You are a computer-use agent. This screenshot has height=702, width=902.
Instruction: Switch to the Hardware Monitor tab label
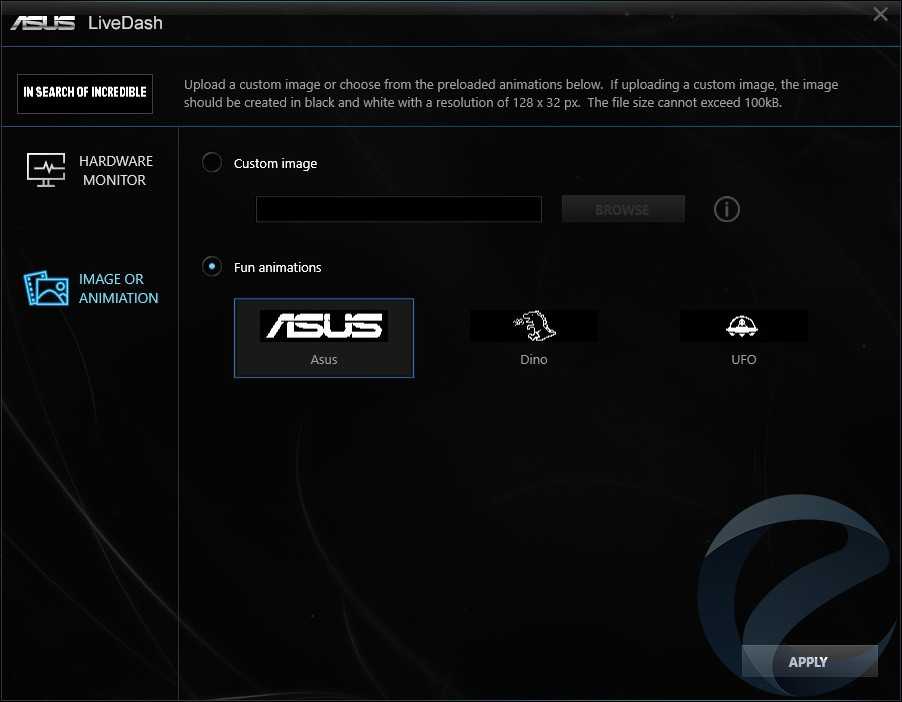pyautogui.click(x=116, y=171)
